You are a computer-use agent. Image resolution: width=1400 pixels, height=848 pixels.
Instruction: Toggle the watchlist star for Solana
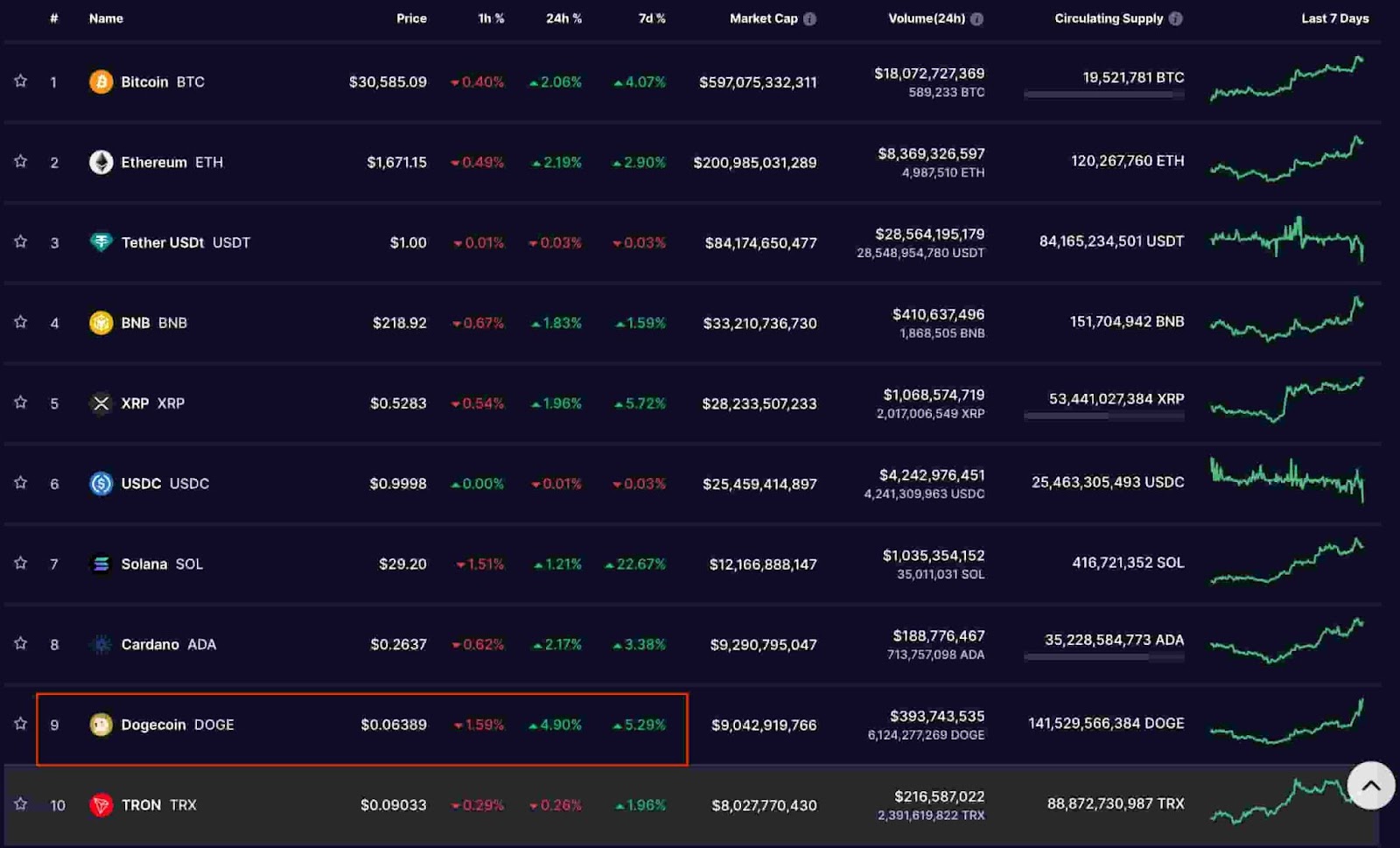pyautogui.click(x=20, y=564)
